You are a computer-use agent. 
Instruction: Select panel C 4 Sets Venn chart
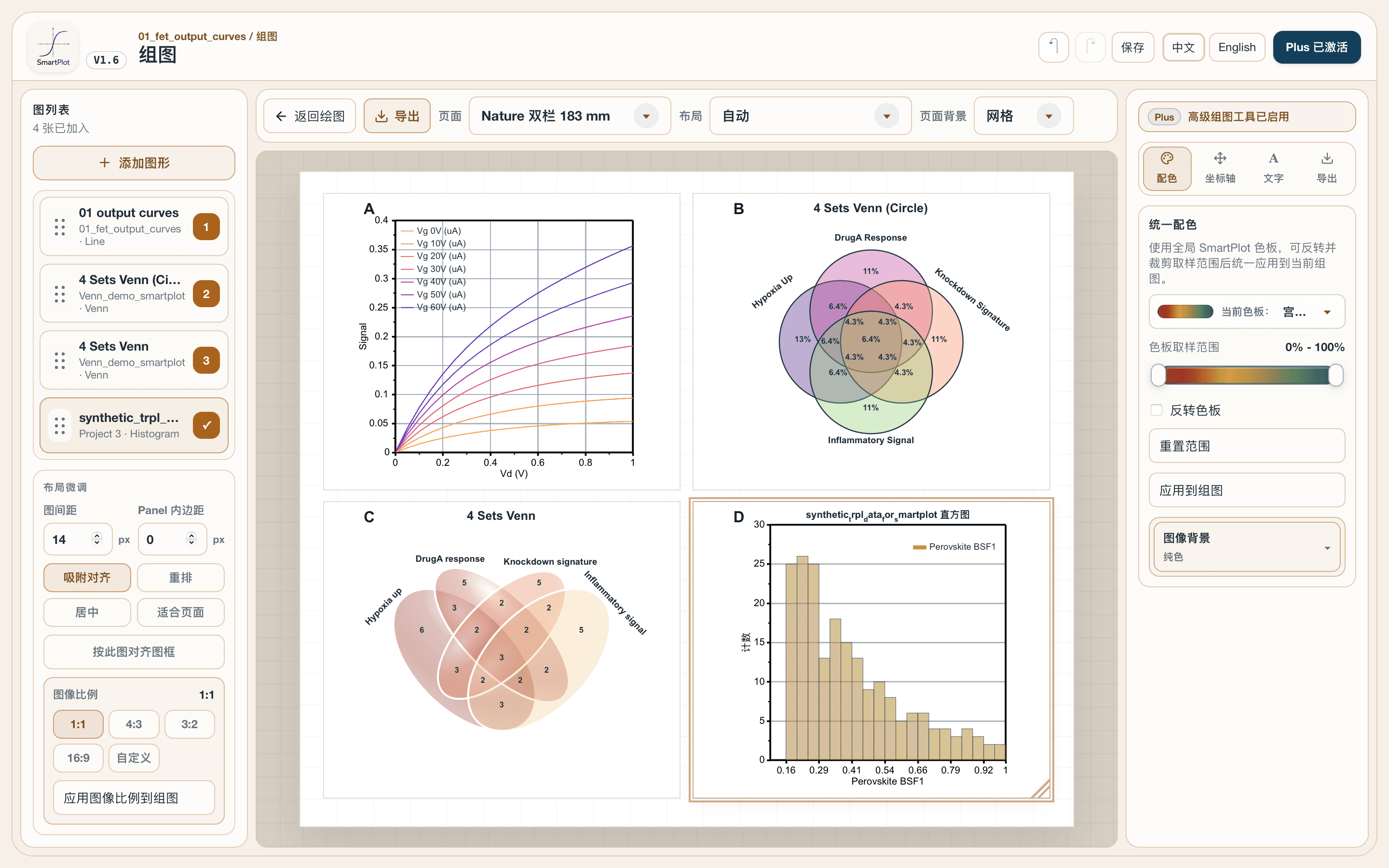click(502, 650)
